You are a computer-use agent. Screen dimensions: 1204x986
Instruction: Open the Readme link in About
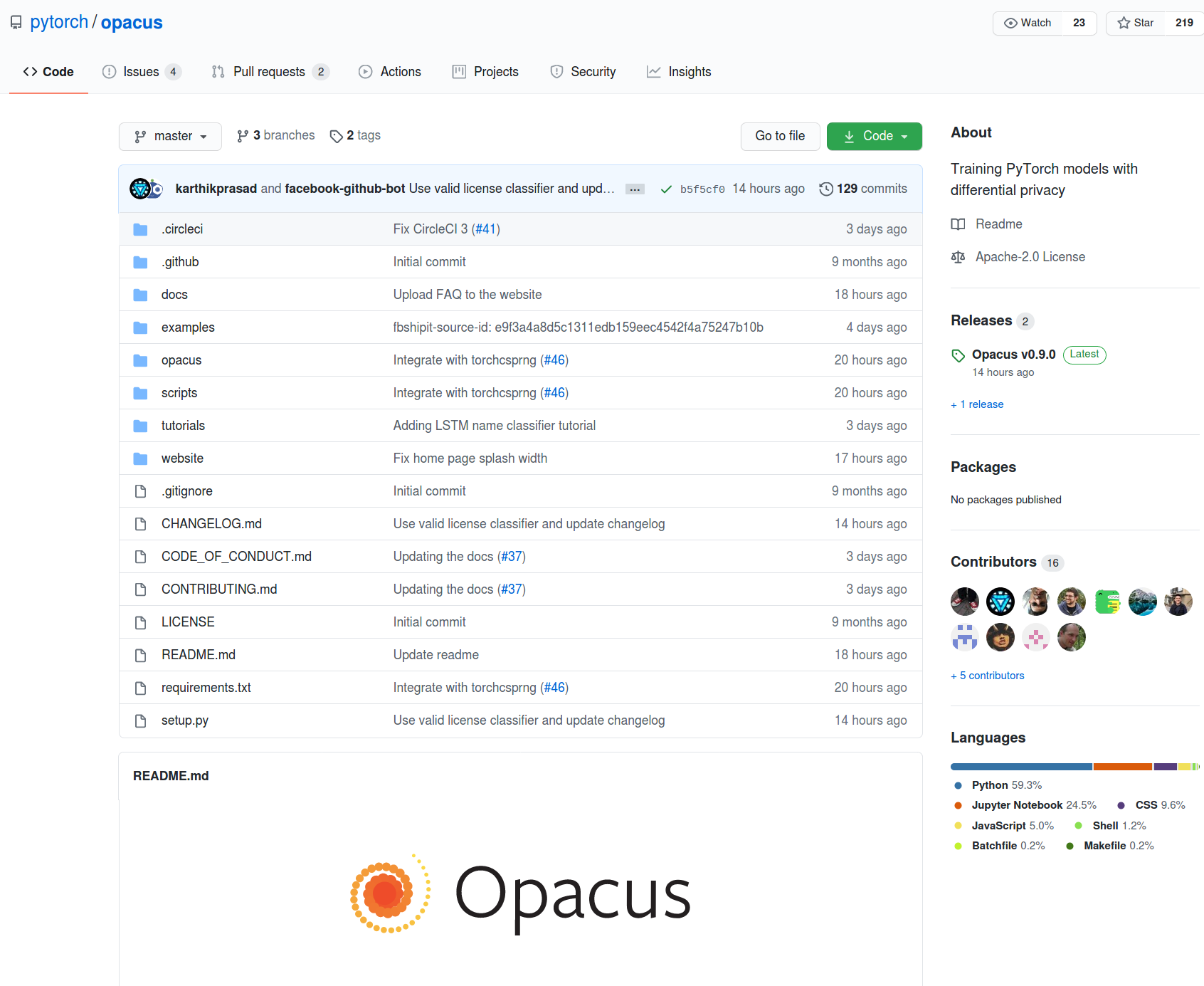click(x=998, y=224)
